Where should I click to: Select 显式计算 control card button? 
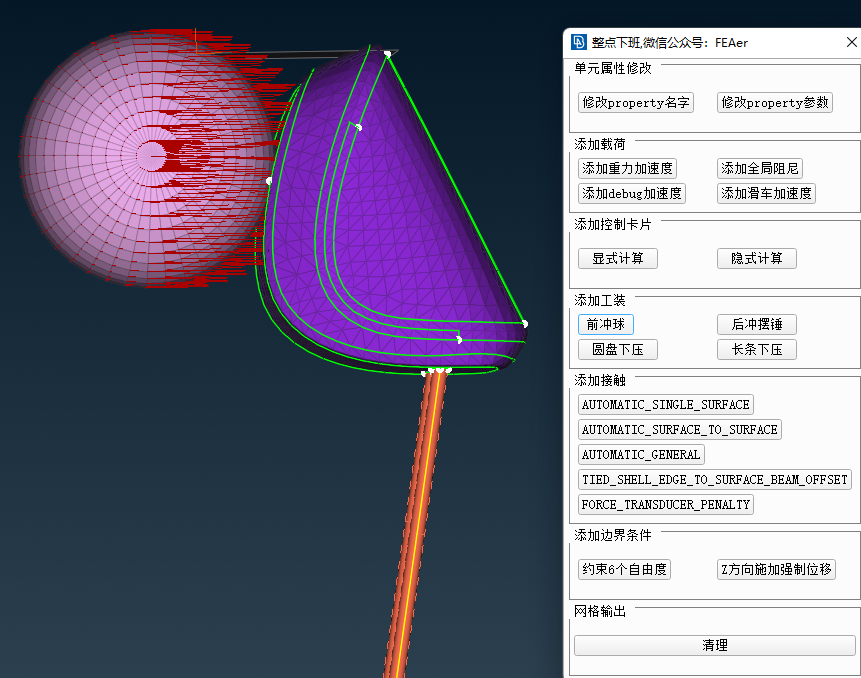point(618,259)
